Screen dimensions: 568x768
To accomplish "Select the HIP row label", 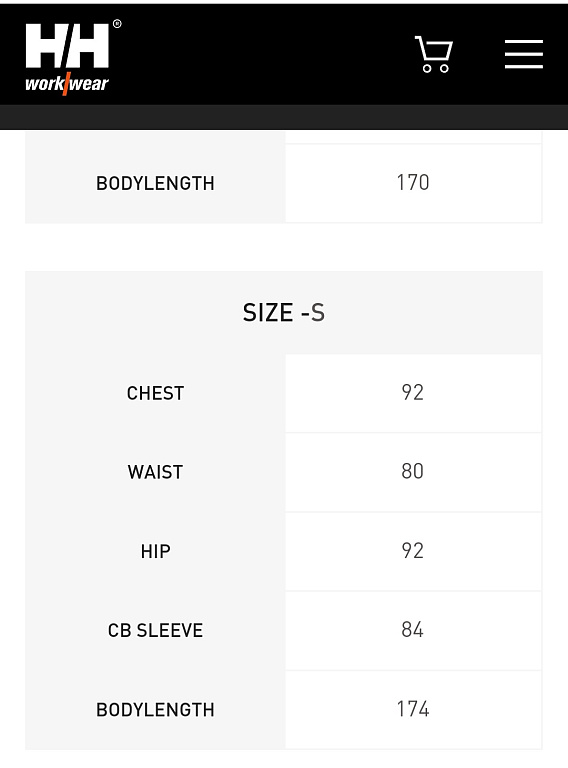I will pyautogui.click(x=155, y=552).
